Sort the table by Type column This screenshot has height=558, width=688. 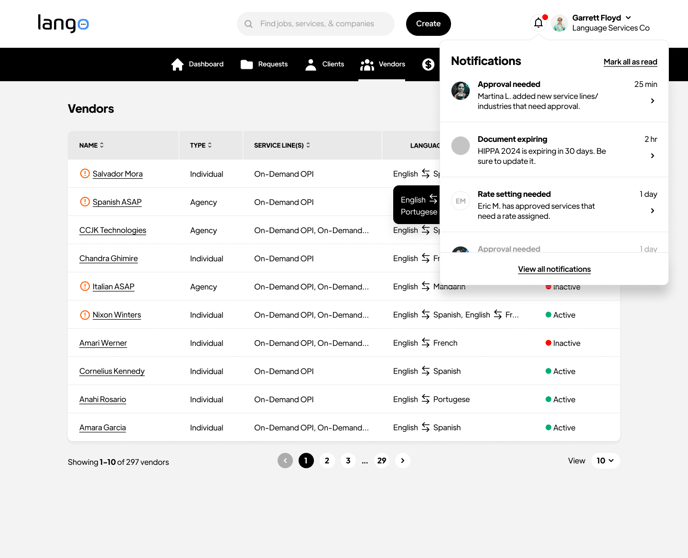pos(200,146)
